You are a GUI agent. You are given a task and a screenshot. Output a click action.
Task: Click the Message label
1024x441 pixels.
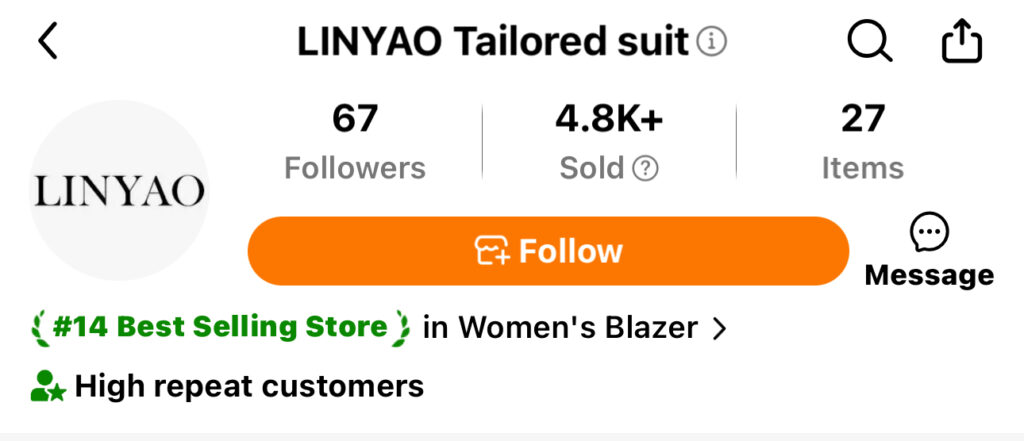929,275
